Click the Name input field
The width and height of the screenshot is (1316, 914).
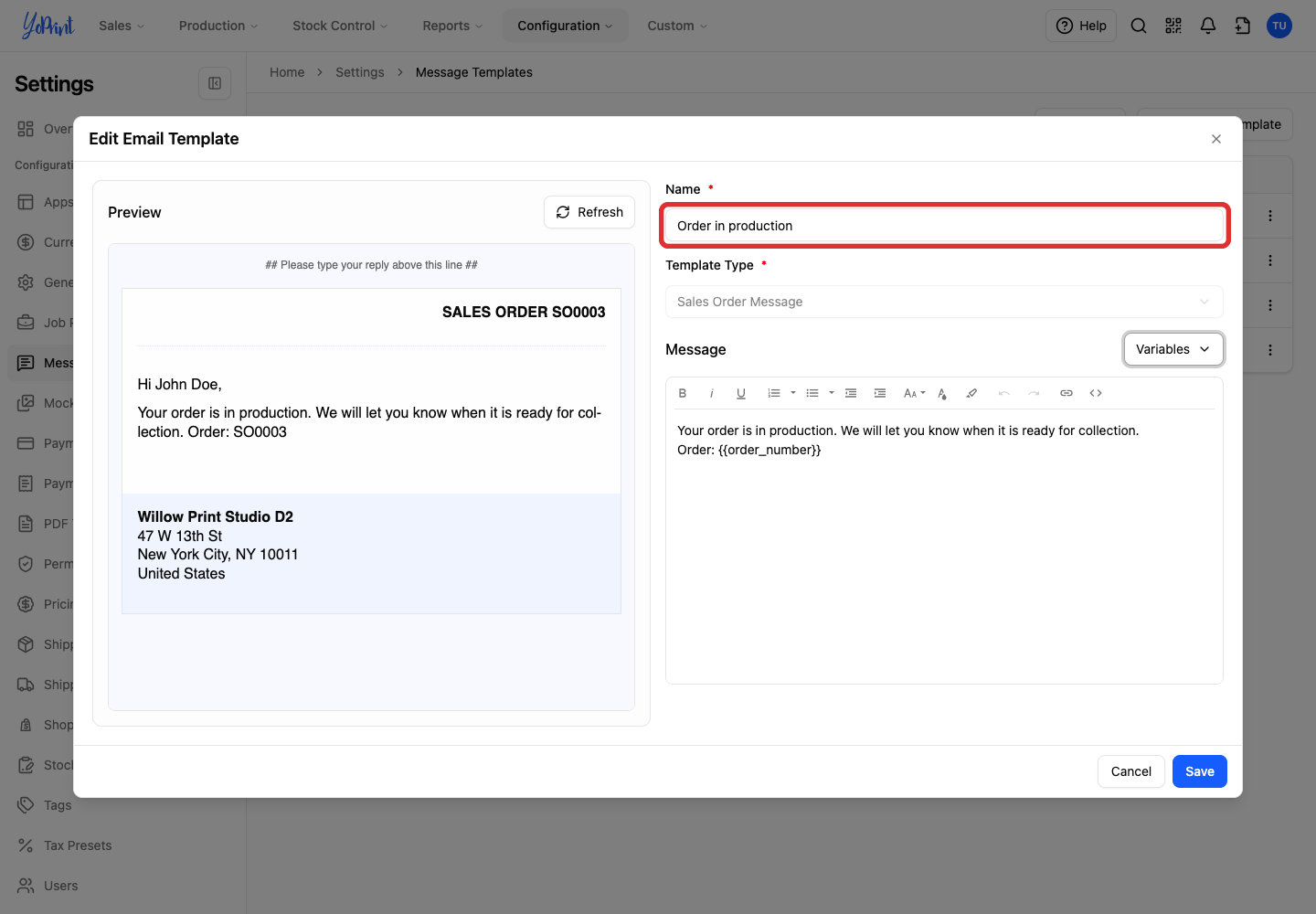pyautogui.click(x=944, y=226)
